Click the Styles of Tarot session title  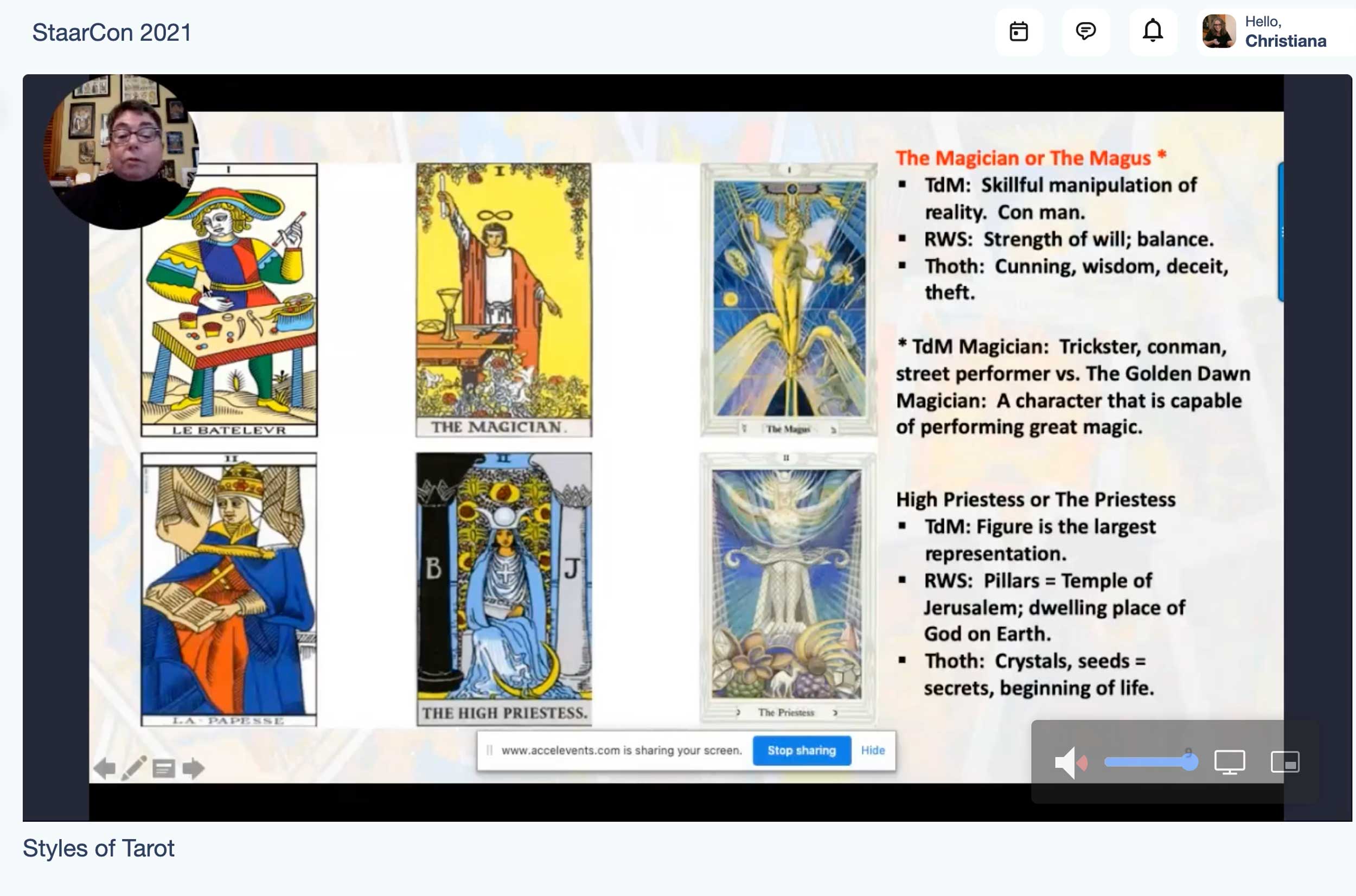pos(98,848)
